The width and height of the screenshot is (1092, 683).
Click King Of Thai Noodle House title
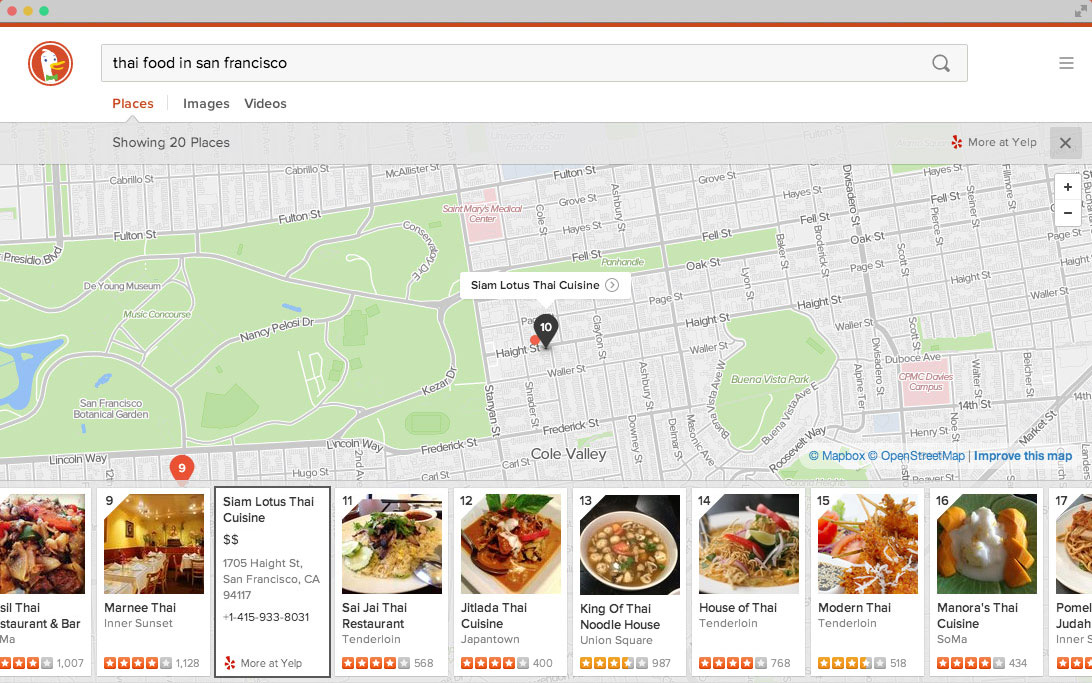point(620,616)
